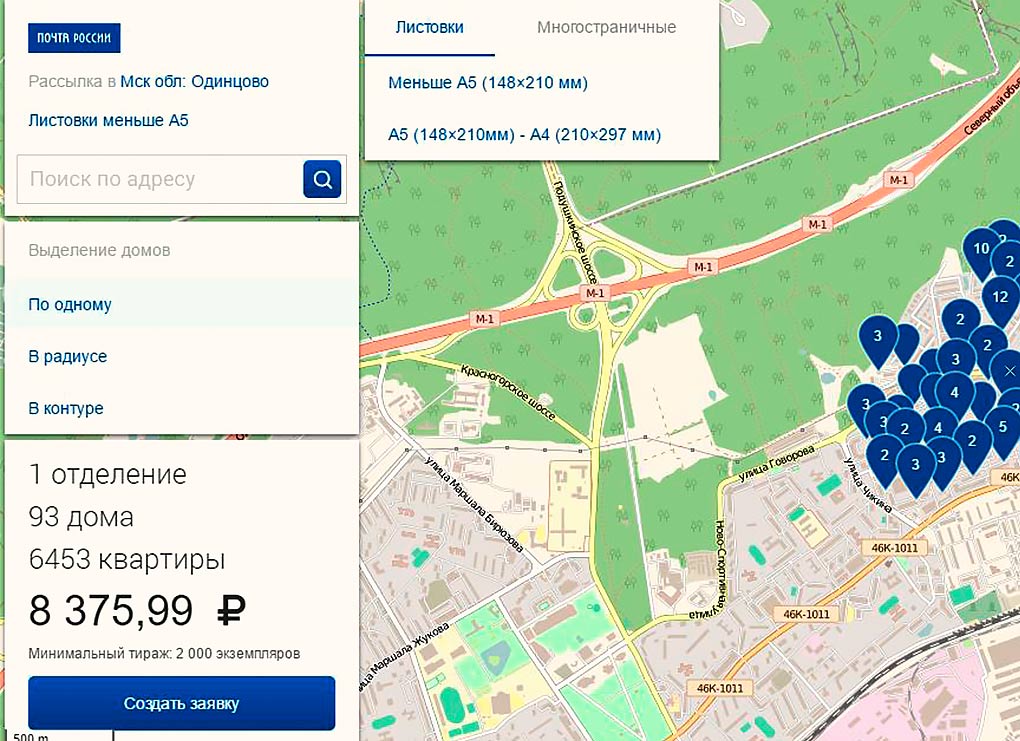Open the Почта России logo

74,38
